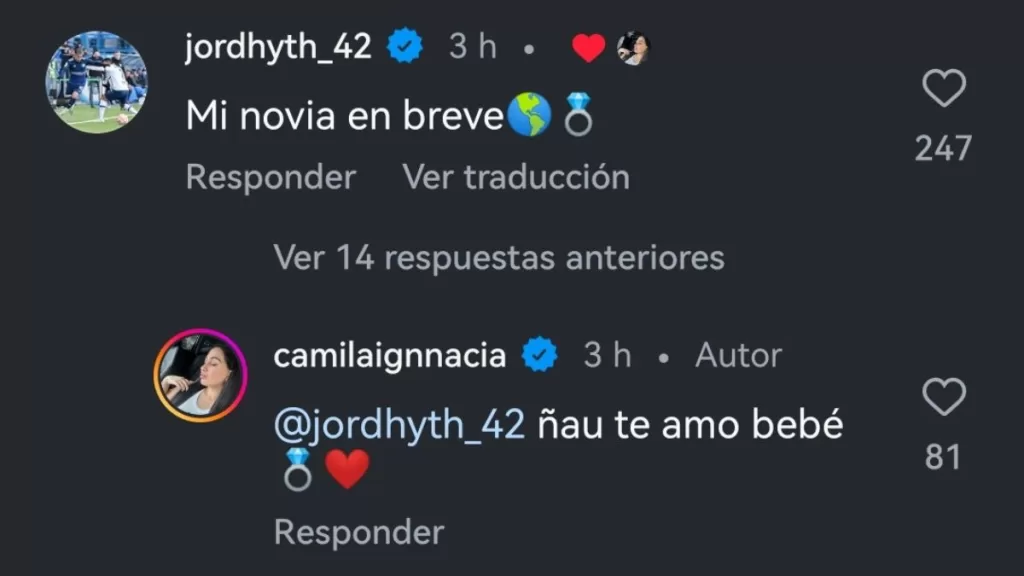Expand Ver 14 respuestas anteriores
Viewport: 1024px width, 576px height.
pos(498,257)
